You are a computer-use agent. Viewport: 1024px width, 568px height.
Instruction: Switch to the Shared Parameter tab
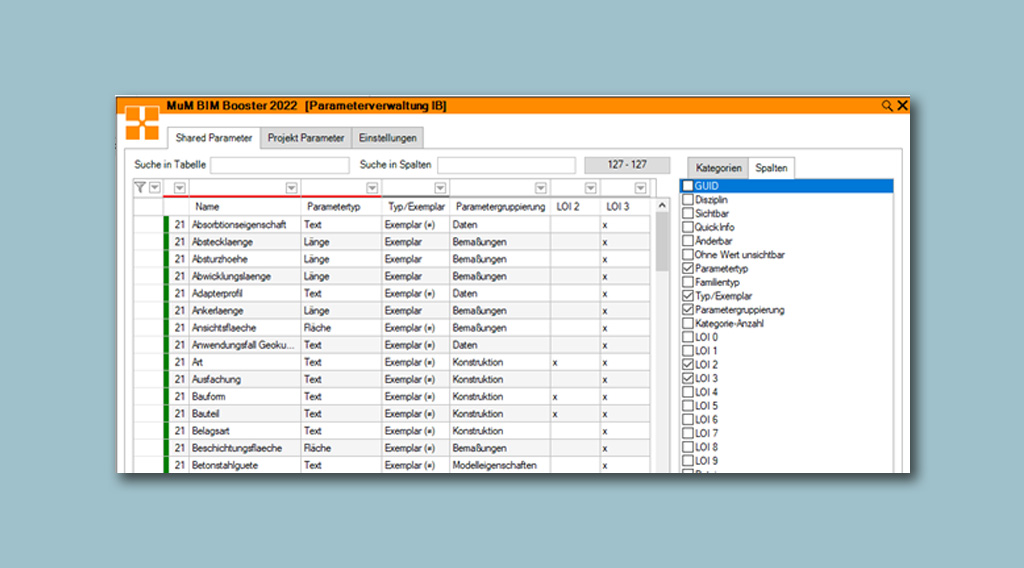214,138
